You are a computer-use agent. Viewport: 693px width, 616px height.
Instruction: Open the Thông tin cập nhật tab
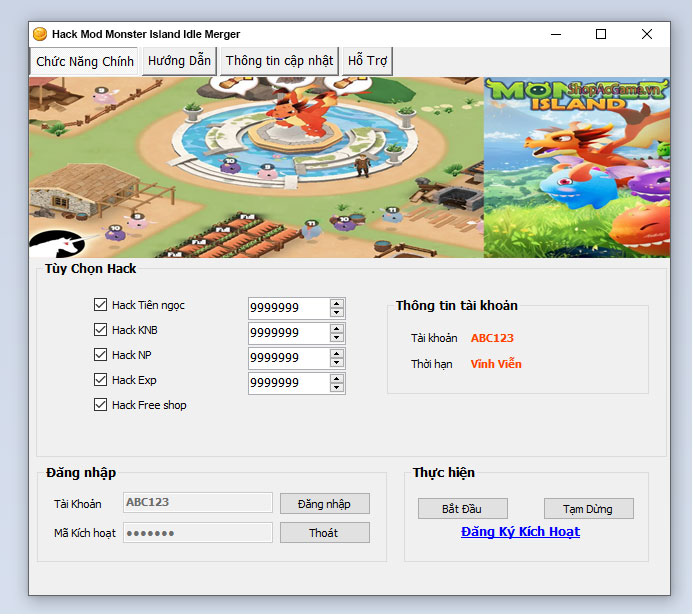coord(279,61)
